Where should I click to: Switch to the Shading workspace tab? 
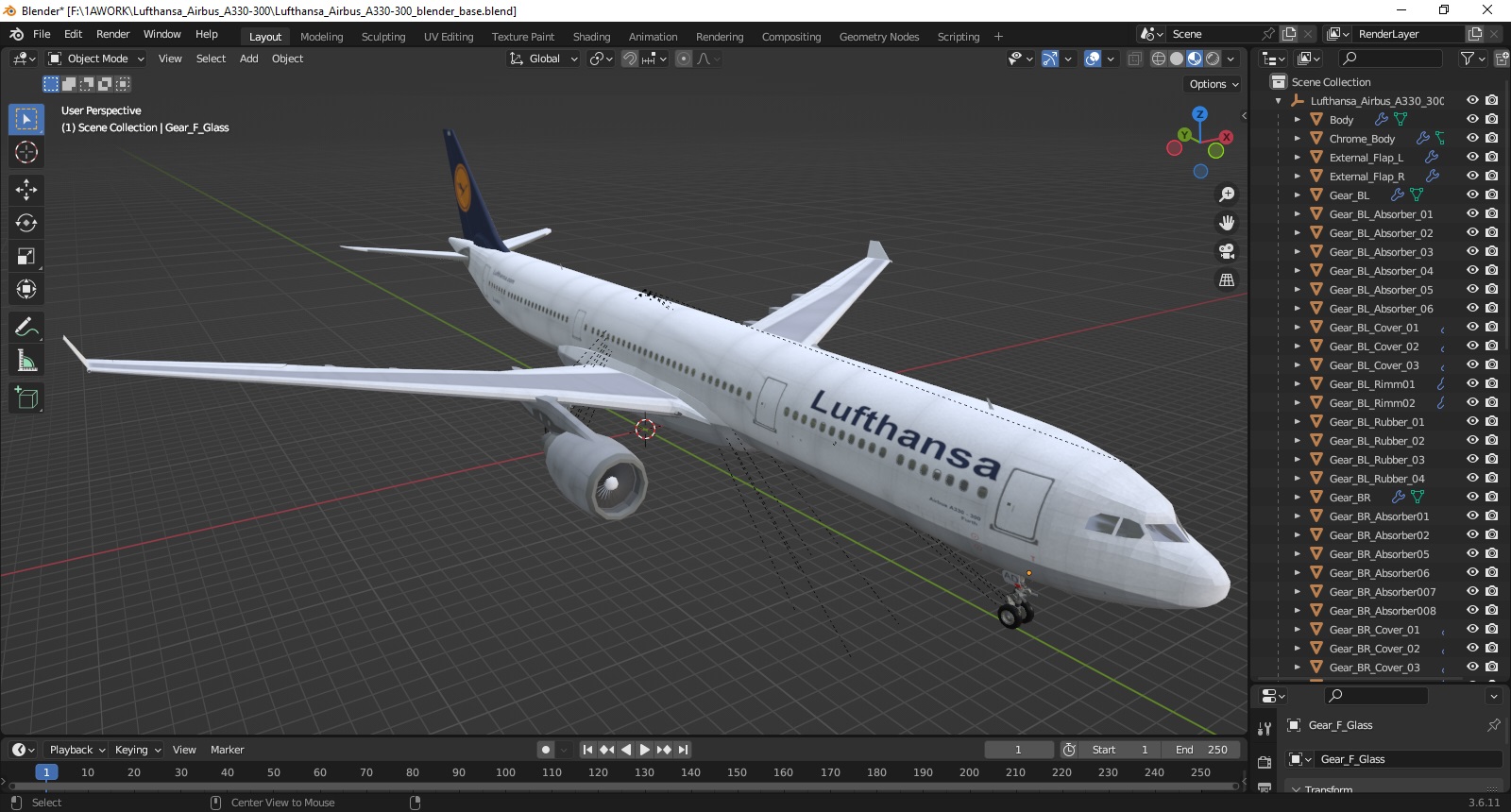coord(592,37)
